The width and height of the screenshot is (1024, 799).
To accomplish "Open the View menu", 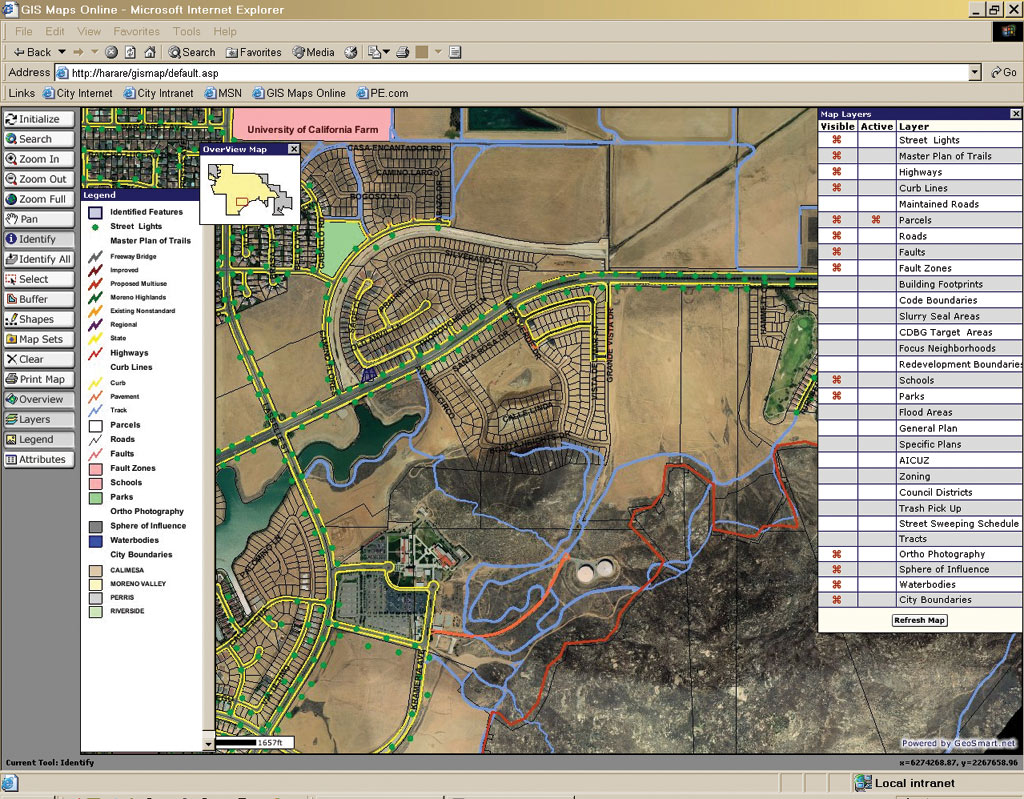I will pos(89,31).
